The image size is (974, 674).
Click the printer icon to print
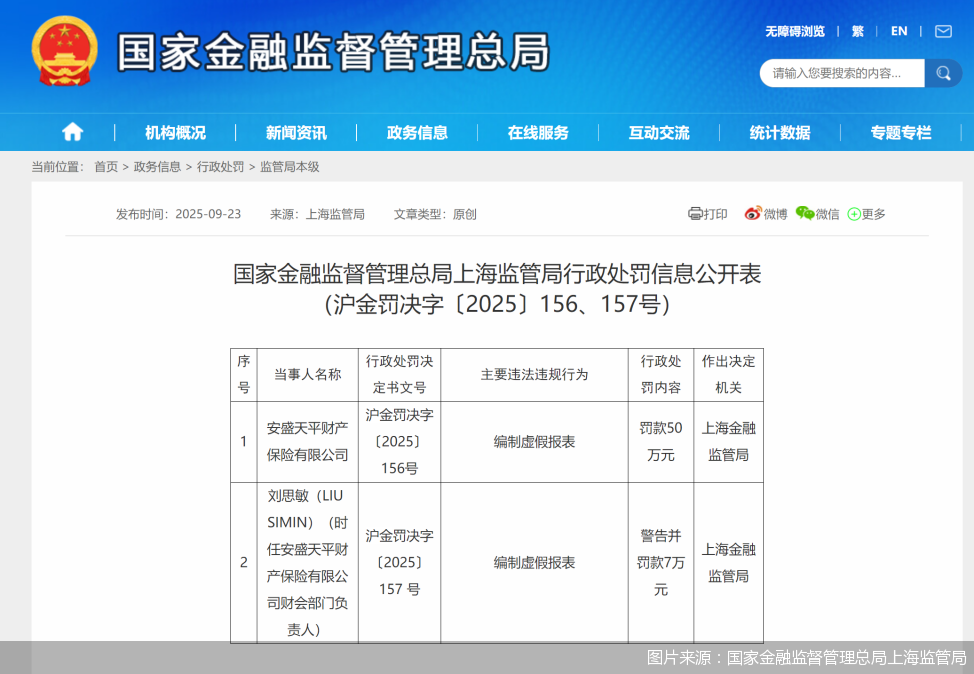pyautogui.click(x=695, y=214)
